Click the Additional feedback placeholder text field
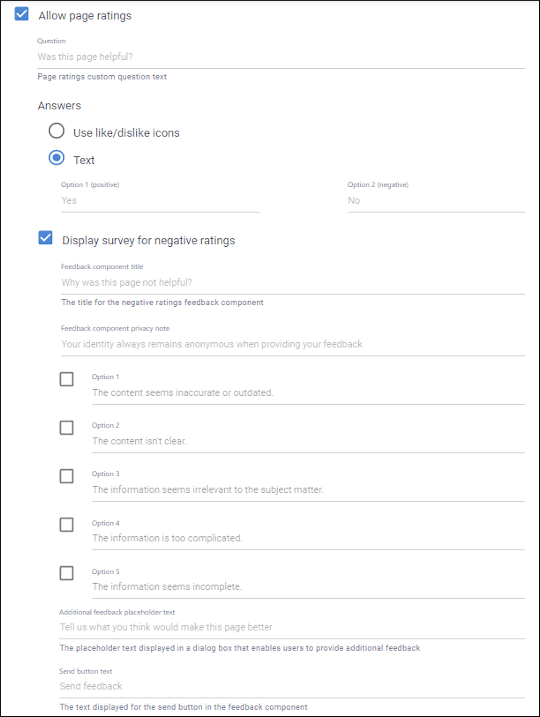540x717 pixels. pos(292,627)
